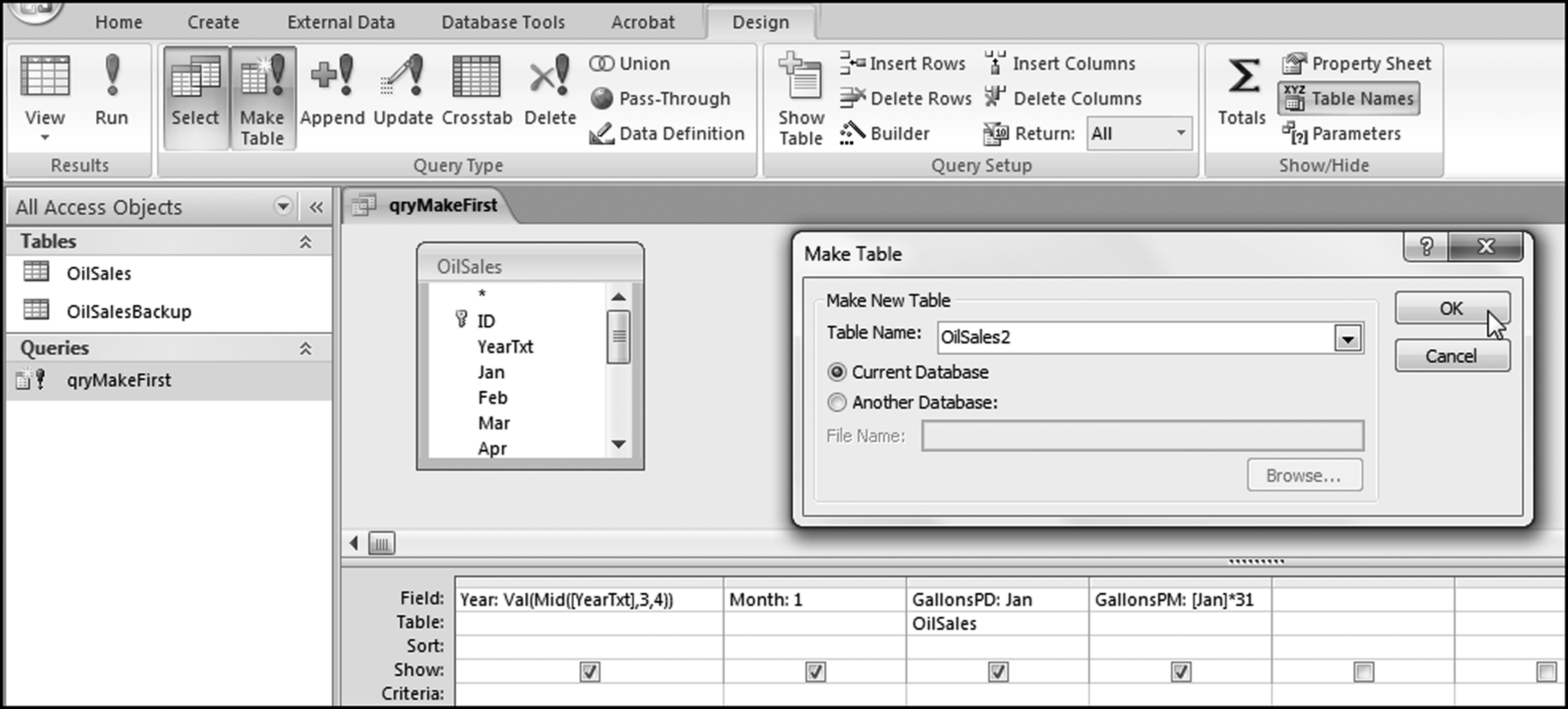This screenshot has width=1568, height=709.
Task: Click the OilSales field list up arrow
Action: tap(618, 297)
